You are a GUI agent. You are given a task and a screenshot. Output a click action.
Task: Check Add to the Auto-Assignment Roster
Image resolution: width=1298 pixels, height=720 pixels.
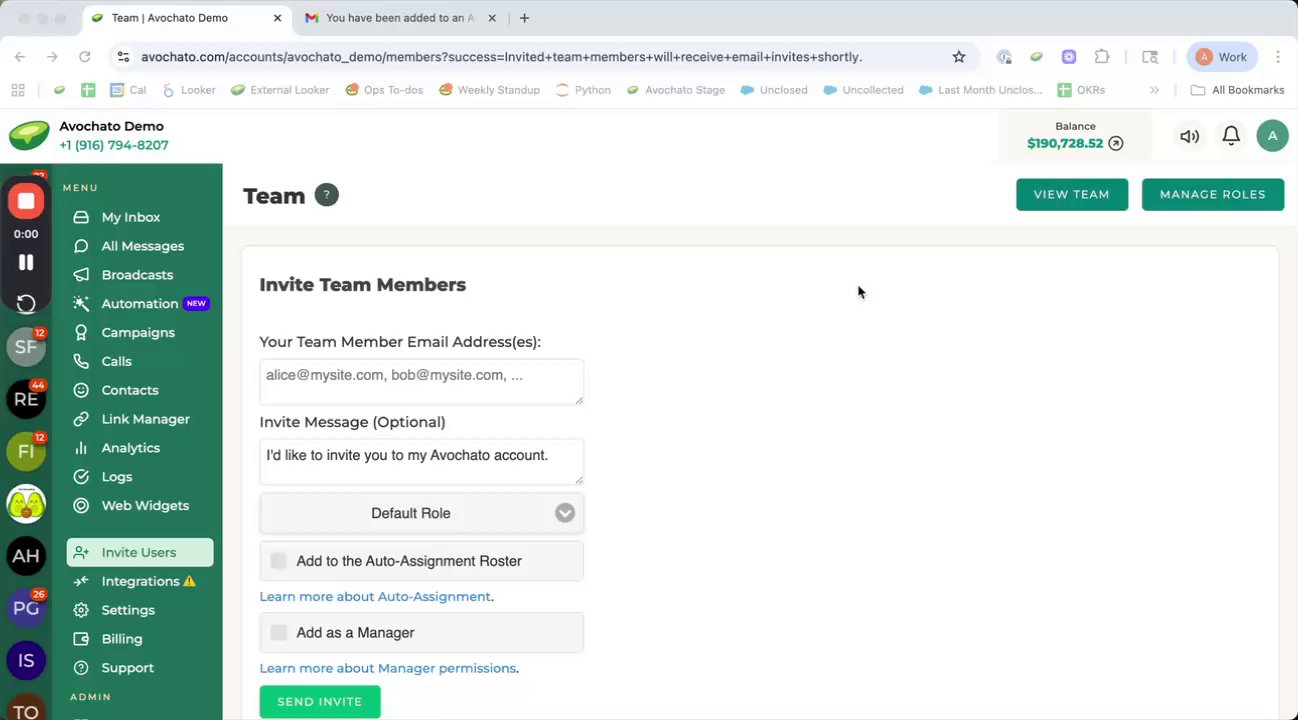pyautogui.click(x=278, y=561)
